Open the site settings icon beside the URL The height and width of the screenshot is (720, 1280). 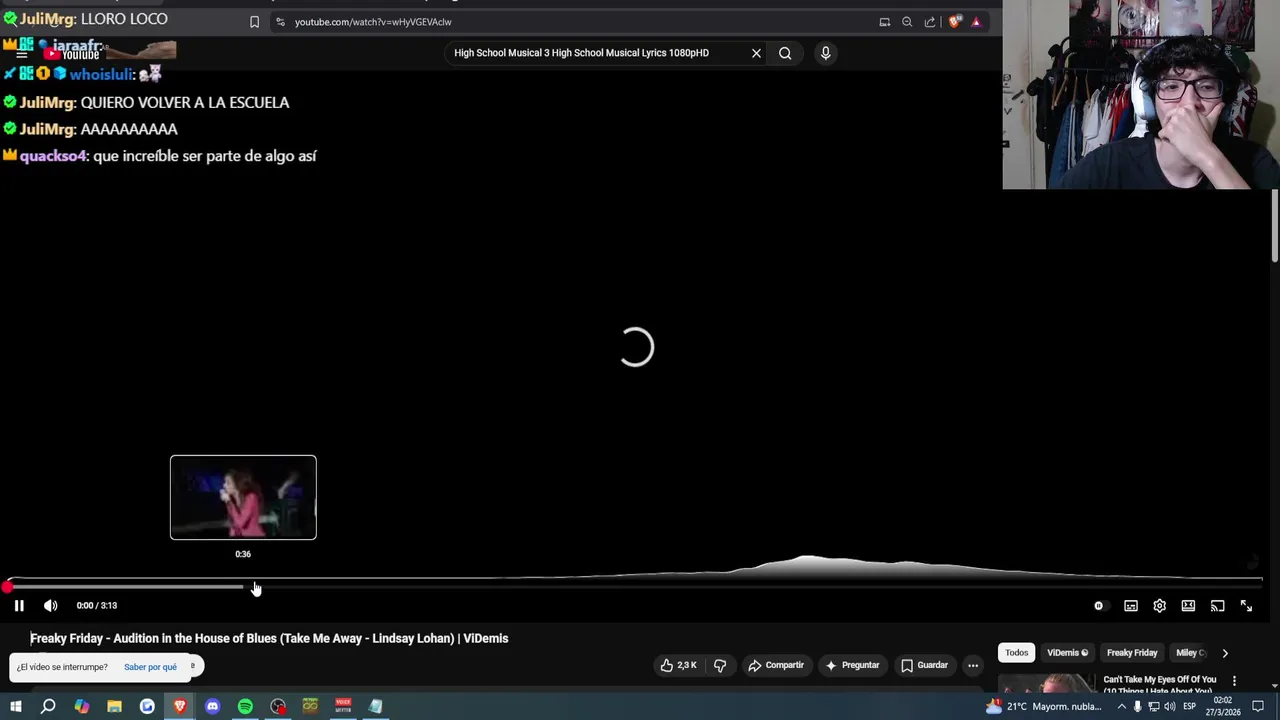point(280,22)
